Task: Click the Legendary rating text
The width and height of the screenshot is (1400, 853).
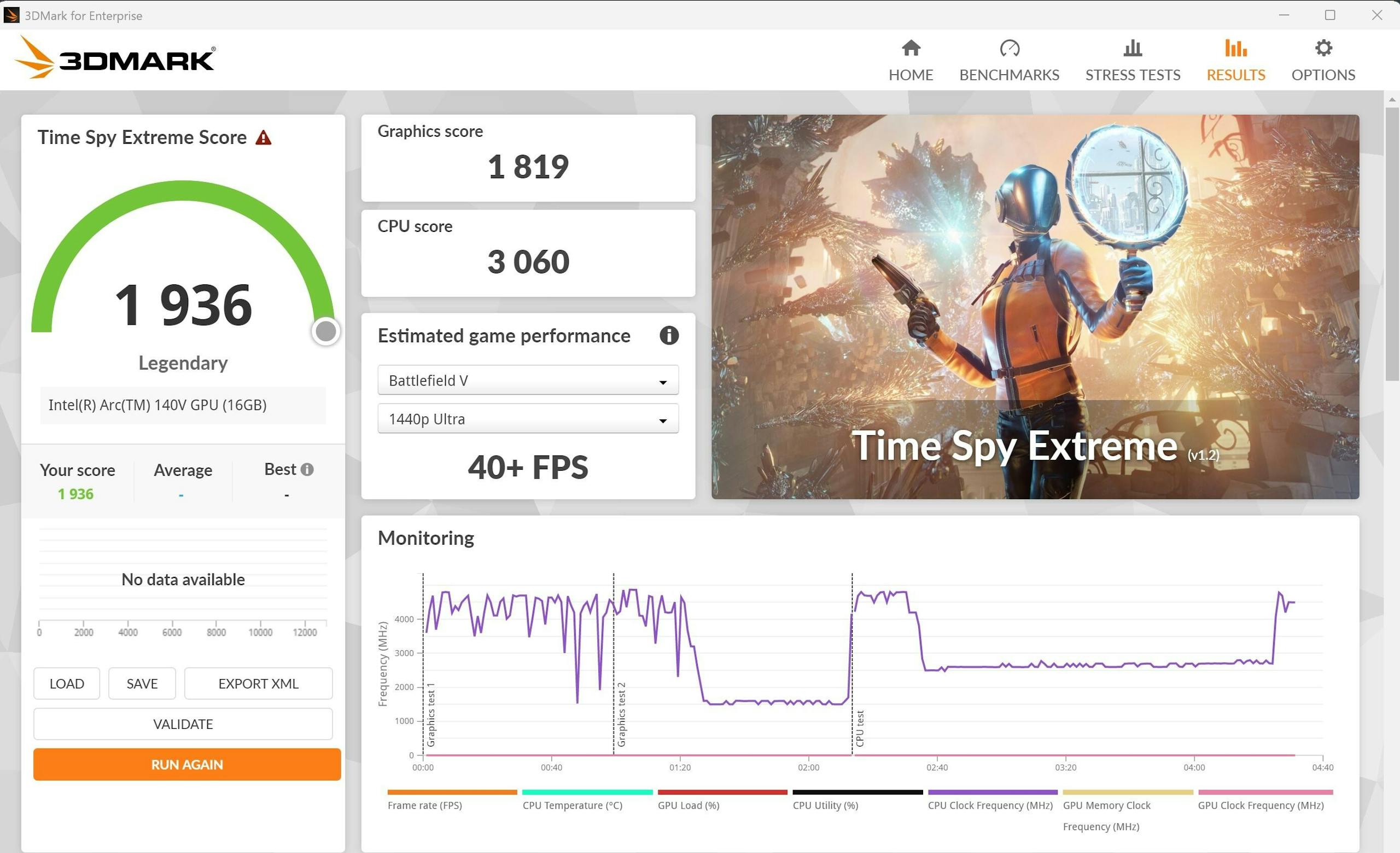Action: pos(183,363)
